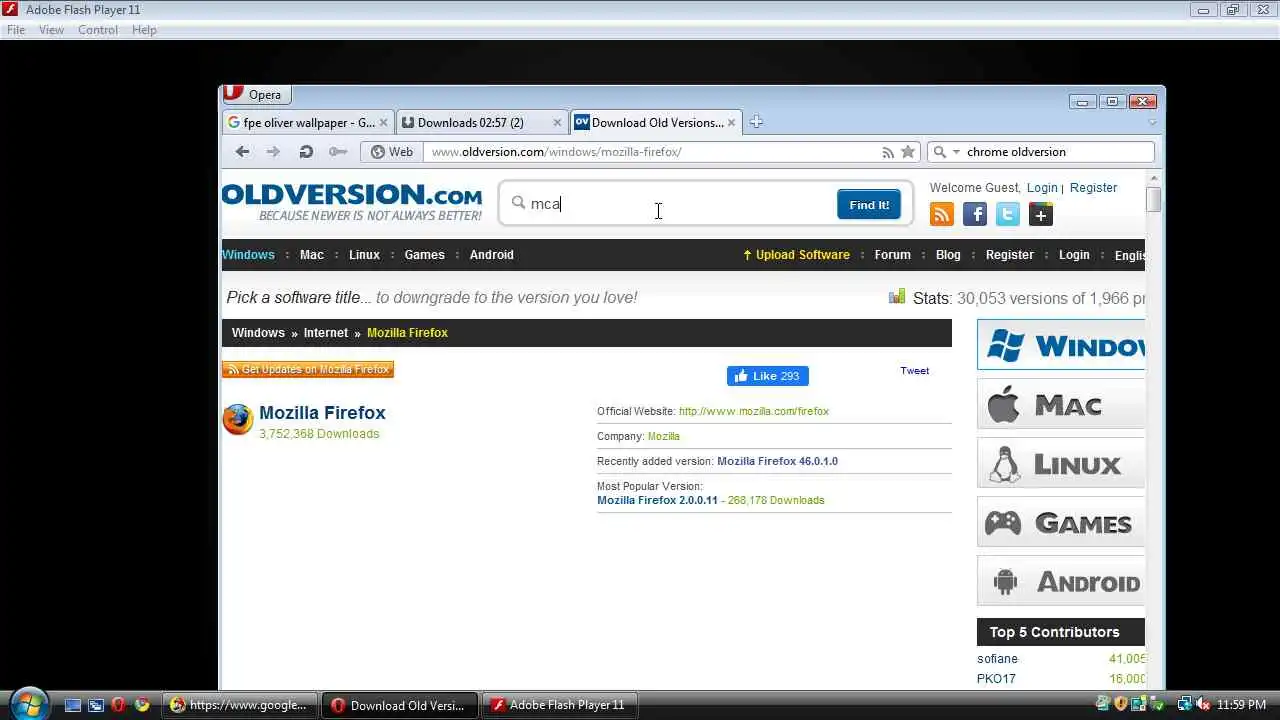The image size is (1280, 720).
Task: Click Login in the dark nav bar
Action: [x=1074, y=255]
